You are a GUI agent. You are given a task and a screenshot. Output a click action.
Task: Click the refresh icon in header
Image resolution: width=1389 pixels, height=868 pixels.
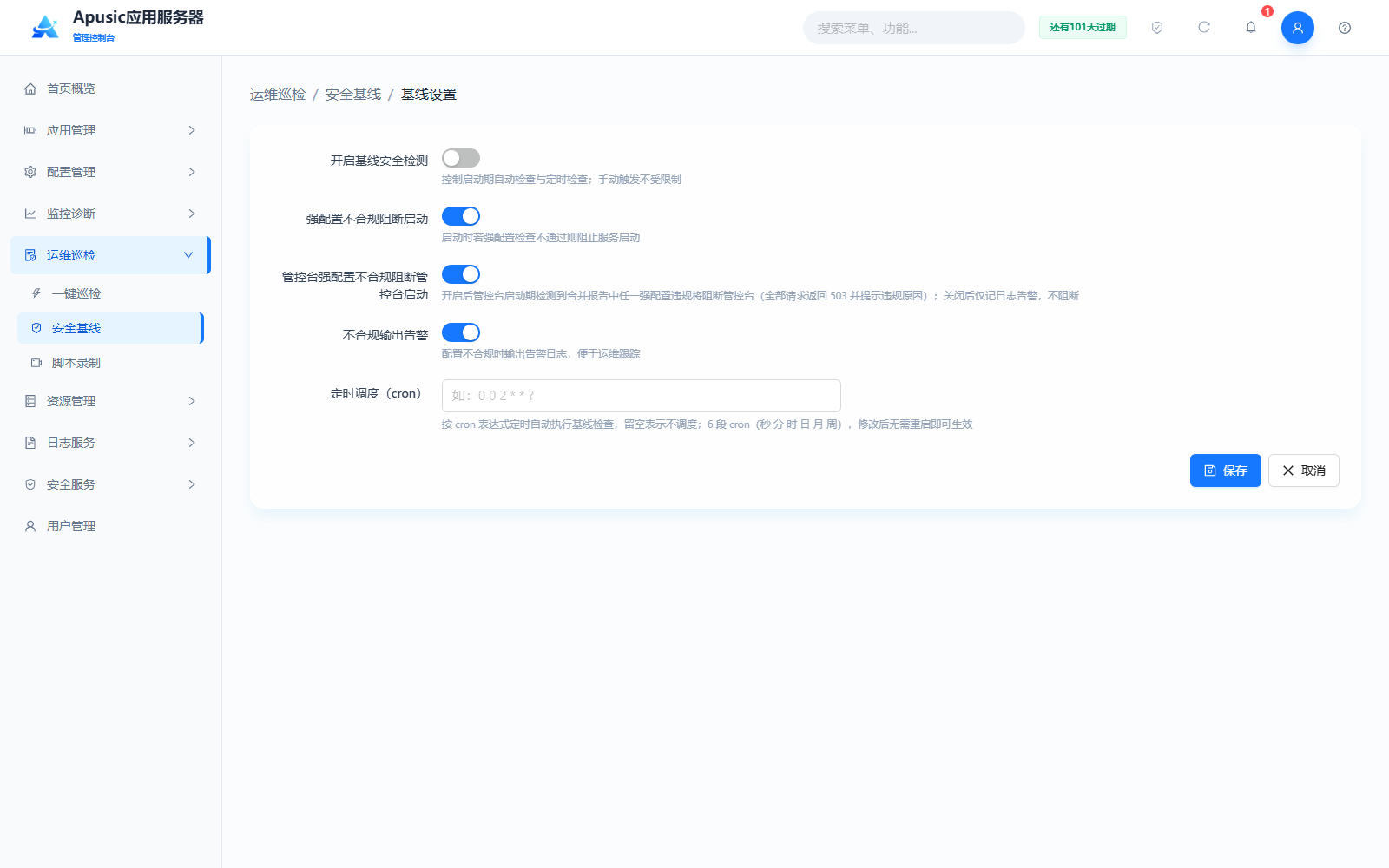[x=1204, y=28]
